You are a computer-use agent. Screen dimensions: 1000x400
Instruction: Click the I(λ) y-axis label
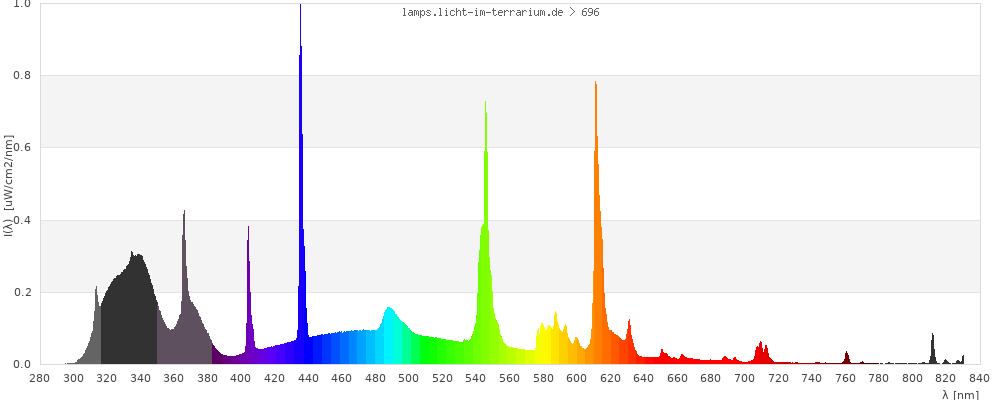click(8, 186)
